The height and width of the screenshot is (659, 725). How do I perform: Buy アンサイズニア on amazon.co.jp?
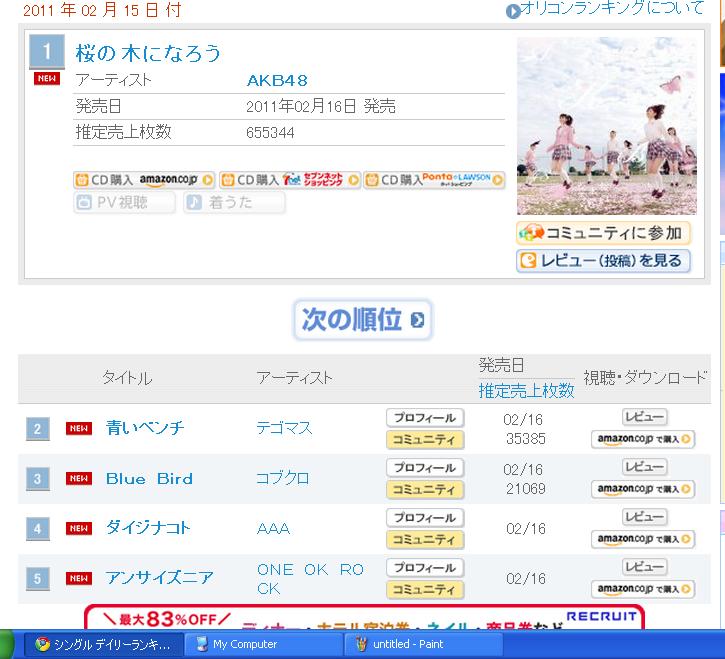pyautogui.click(x=643, y=589)
